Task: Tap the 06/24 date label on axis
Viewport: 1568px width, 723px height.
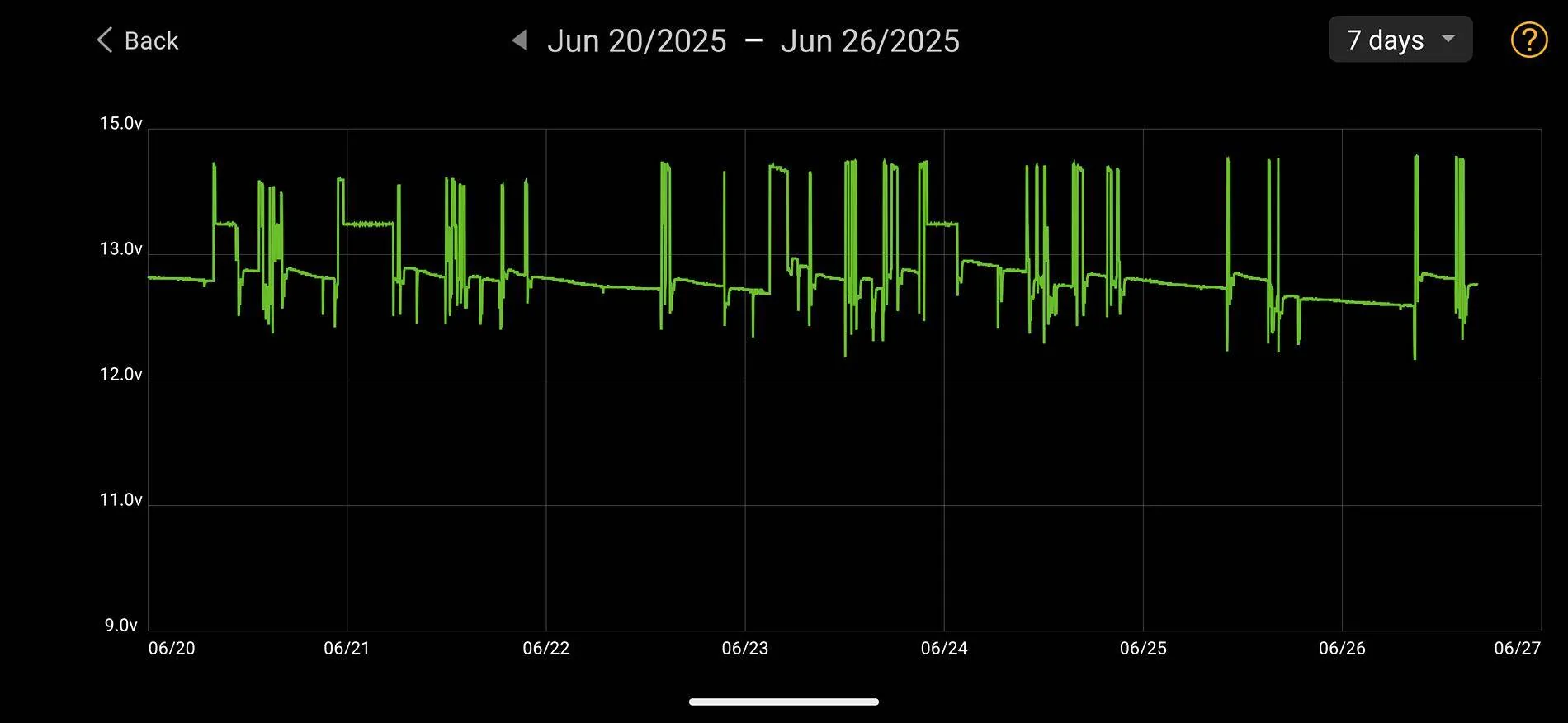Action: [x=944, y=649]
